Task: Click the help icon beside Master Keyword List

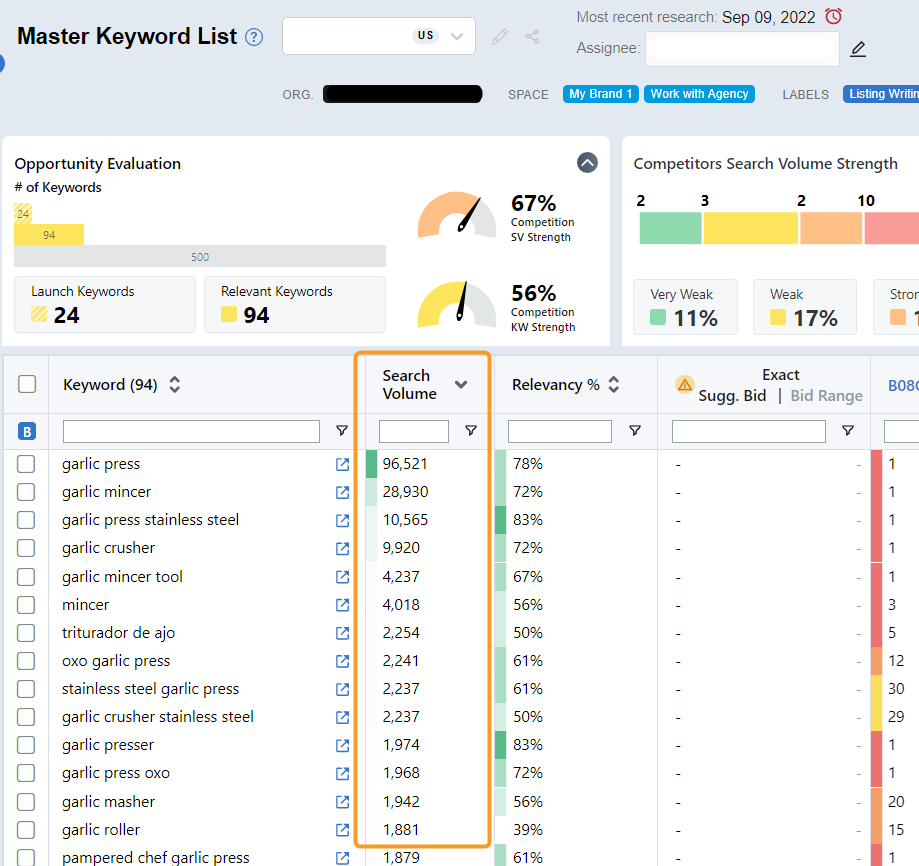Action: (x=254, y=37)
